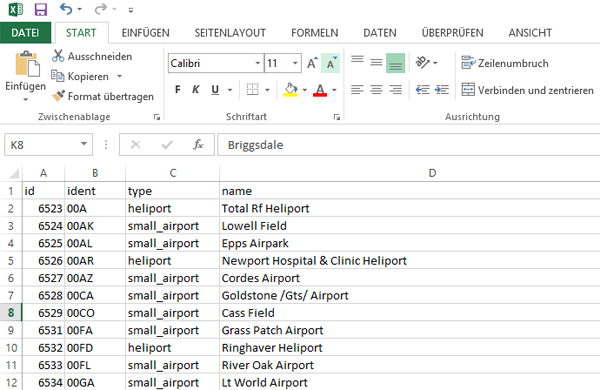Click the Undo arrow icon
Image resolution: width=600 pixels, height=390 pixels.
[x=66, y=9]
